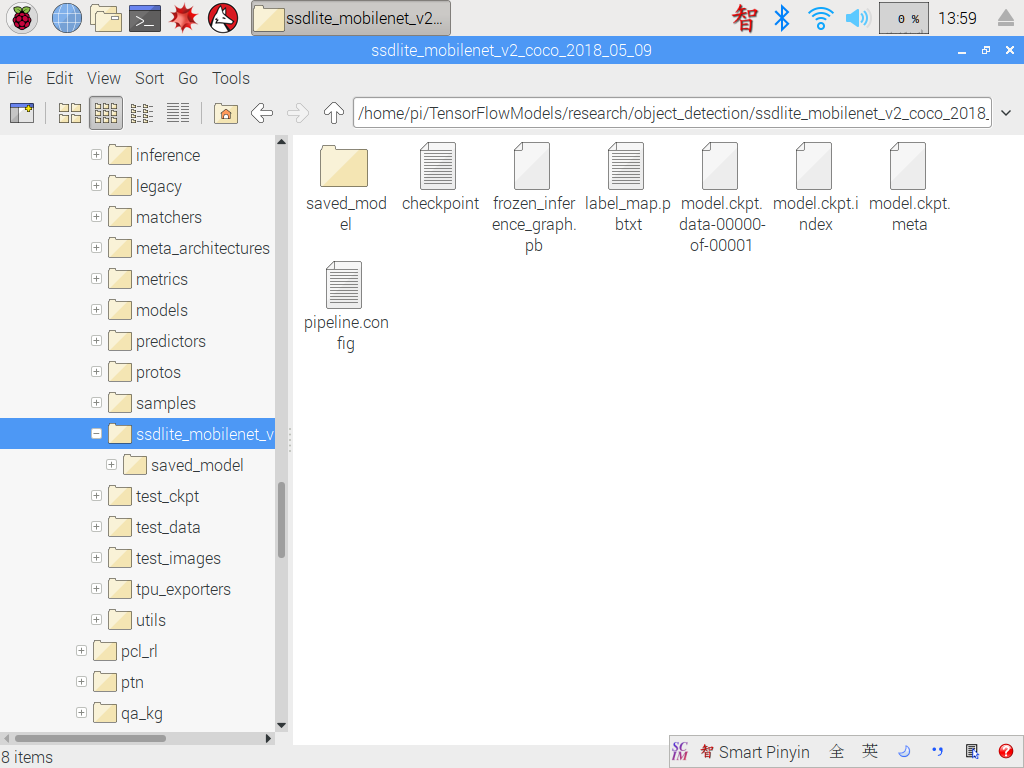
Task: Go up to parent folder
Action: 334,113
